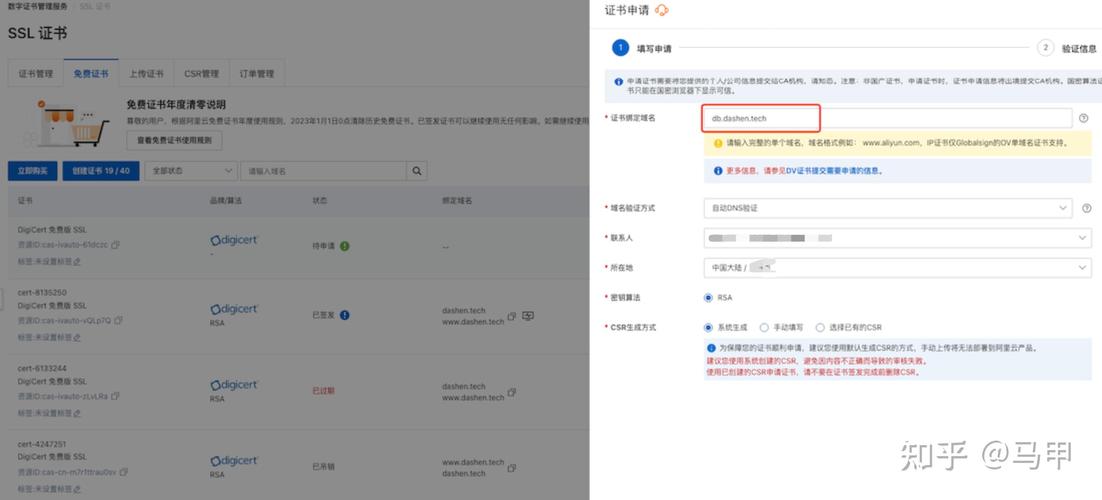Click the 立即购买 button
The image size is (1102, 500).
pos(32,171)
